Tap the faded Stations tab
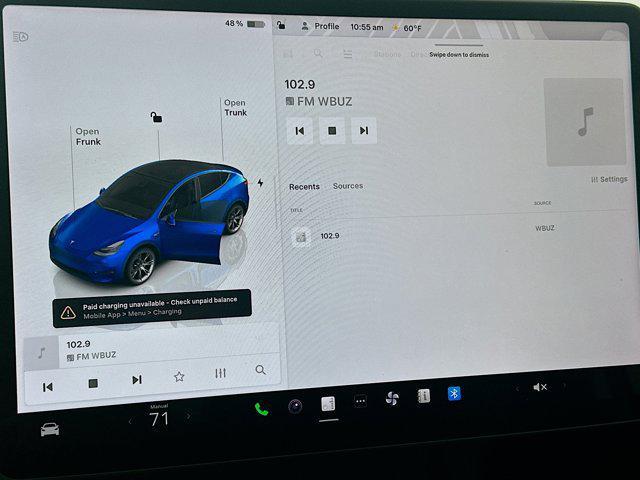Viewport: 640px width, 480px height. coord(387,54)
